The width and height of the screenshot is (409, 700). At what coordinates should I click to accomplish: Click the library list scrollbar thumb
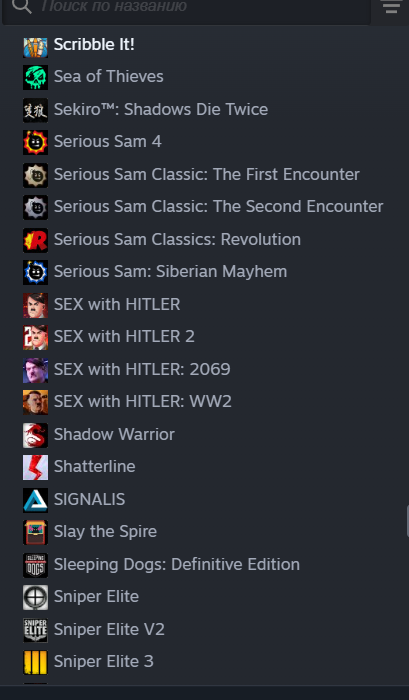[407, 521]
